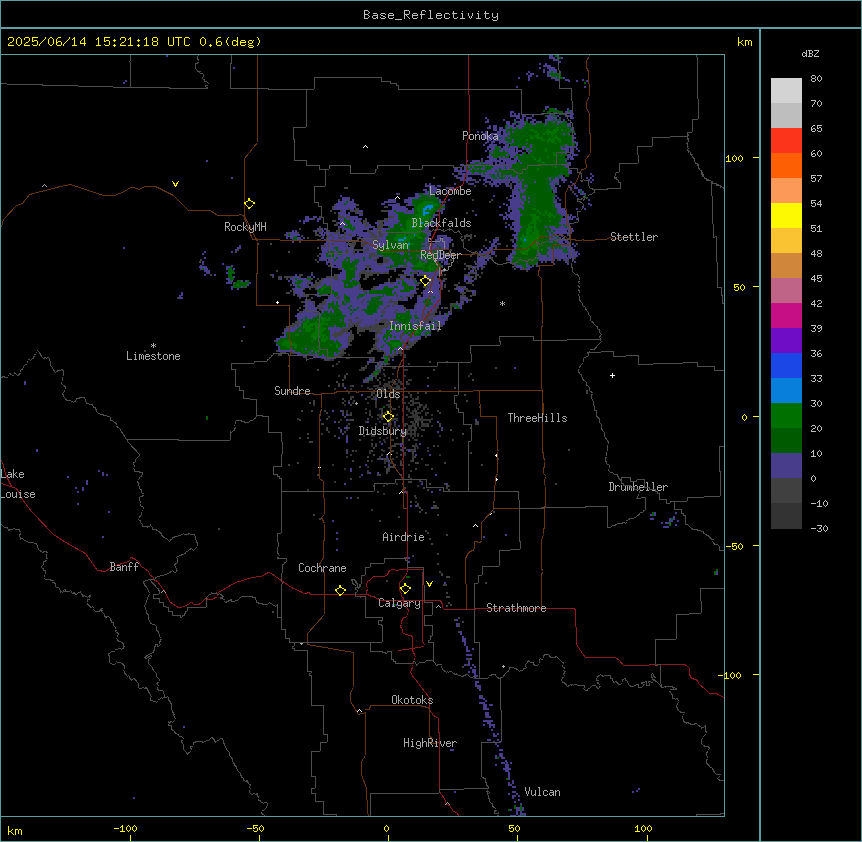This screenshot has height=842, width=862.
Task: Click the dBZ legend heading
Action: click(x=810, y=53)
